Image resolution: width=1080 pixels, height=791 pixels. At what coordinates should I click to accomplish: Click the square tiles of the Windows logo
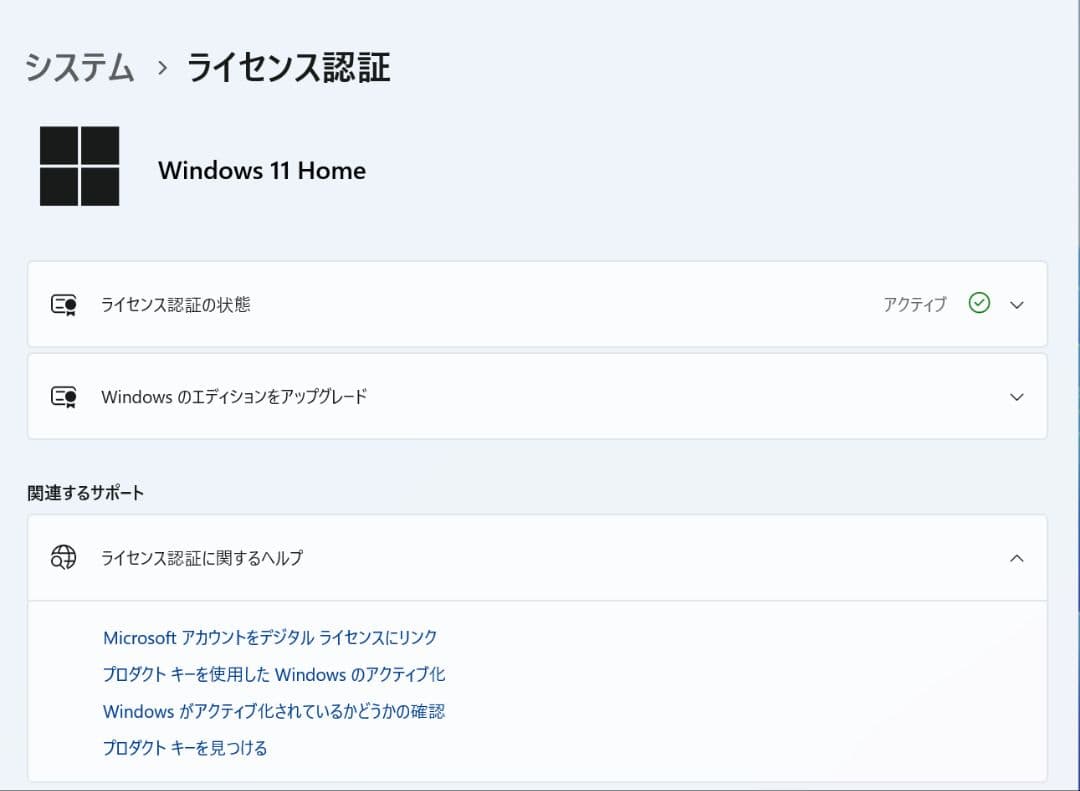tap(78, 165)
